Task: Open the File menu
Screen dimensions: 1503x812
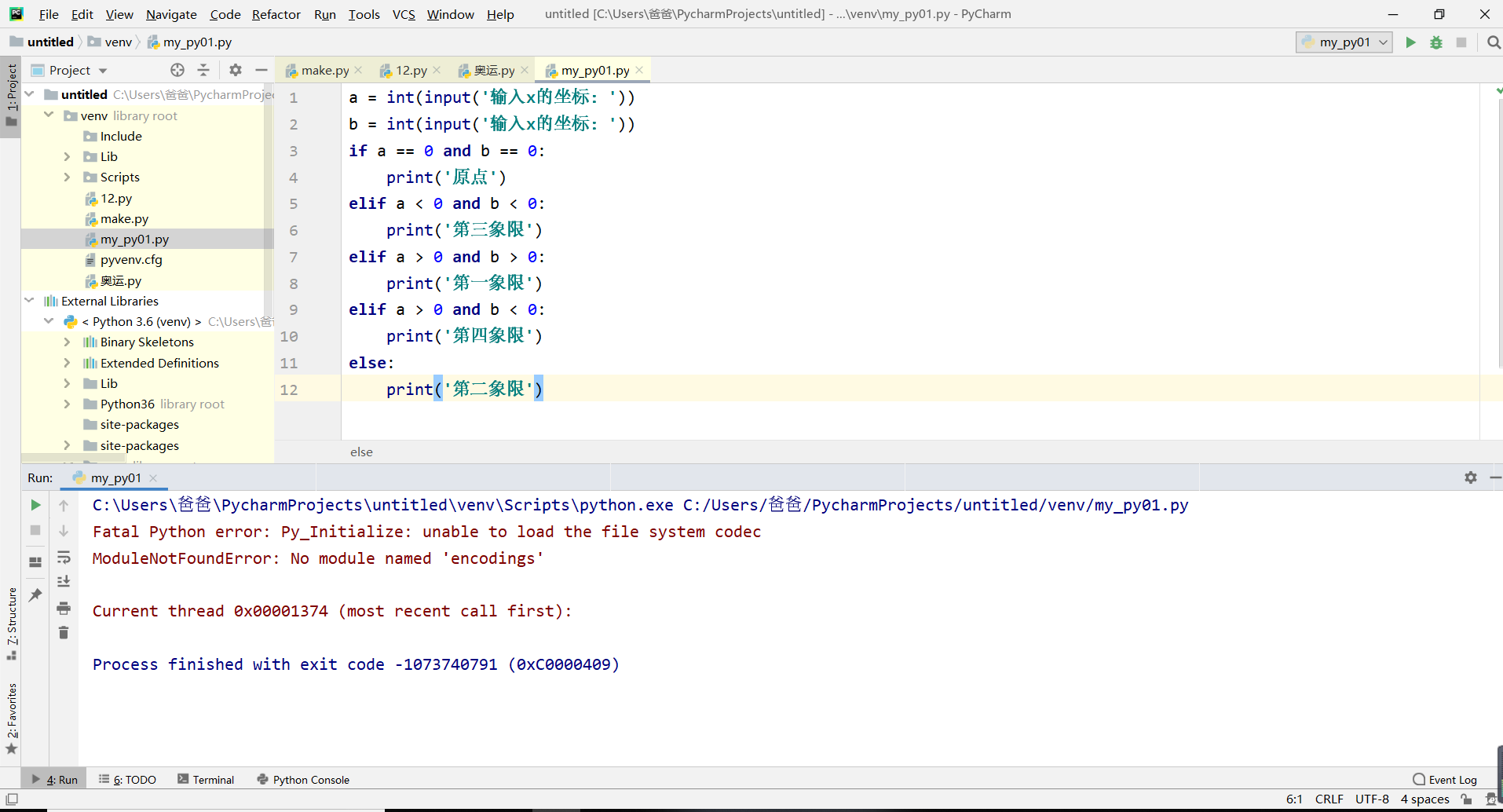Action: tap(49, 14)
